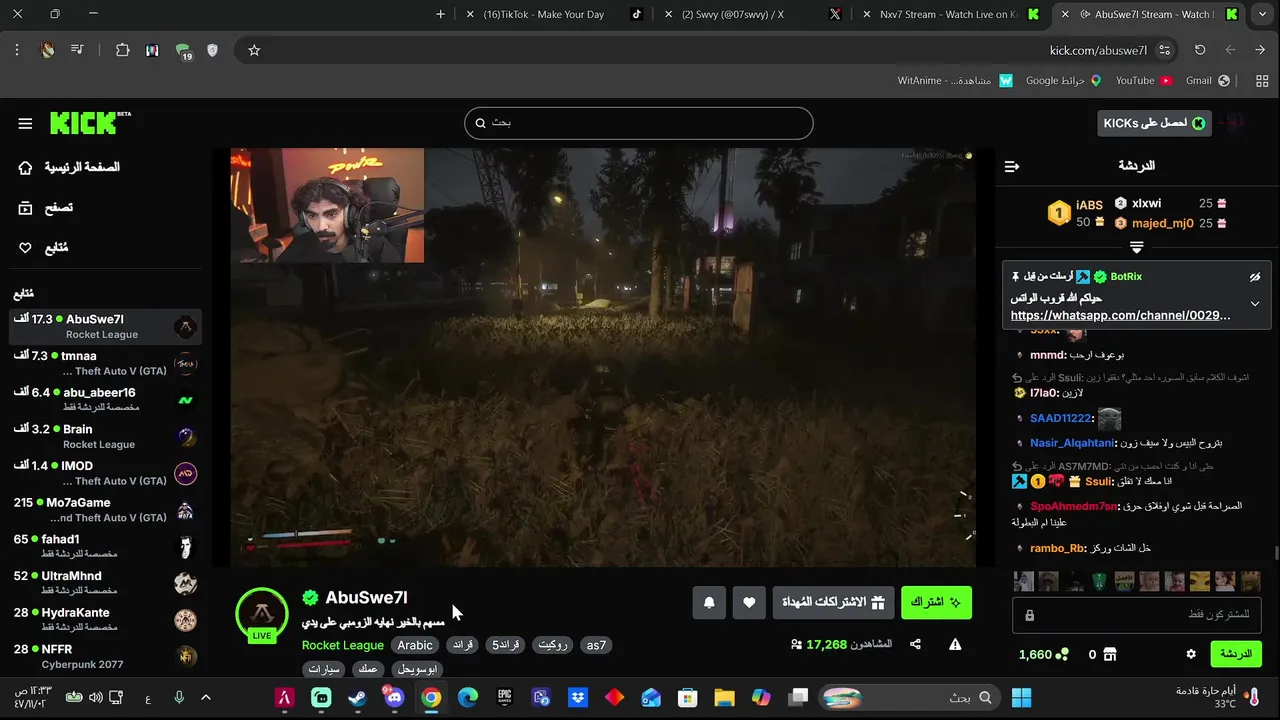Open Epic Games Launcher from taskbar
This screenshot has height=720, width=1280.
pos(505,697)
